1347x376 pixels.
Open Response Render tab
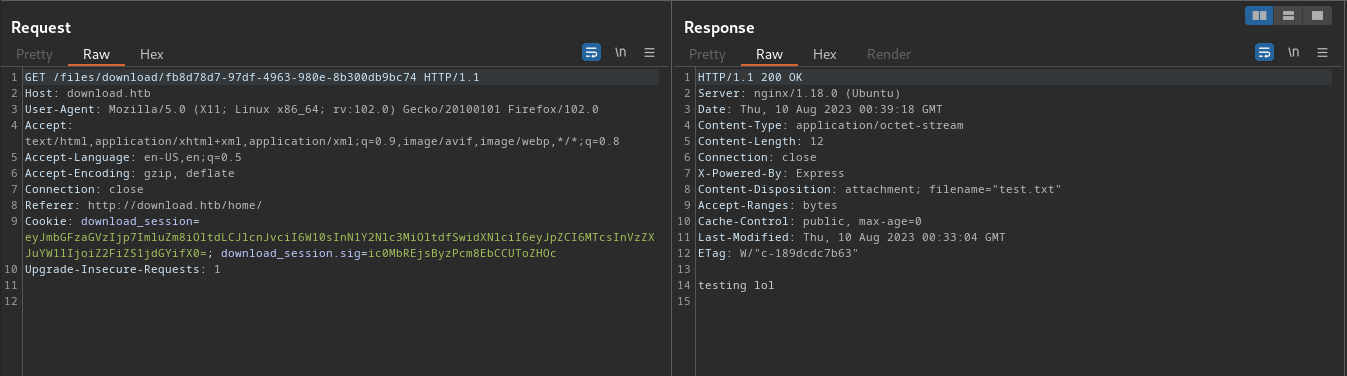coord(889,54)
